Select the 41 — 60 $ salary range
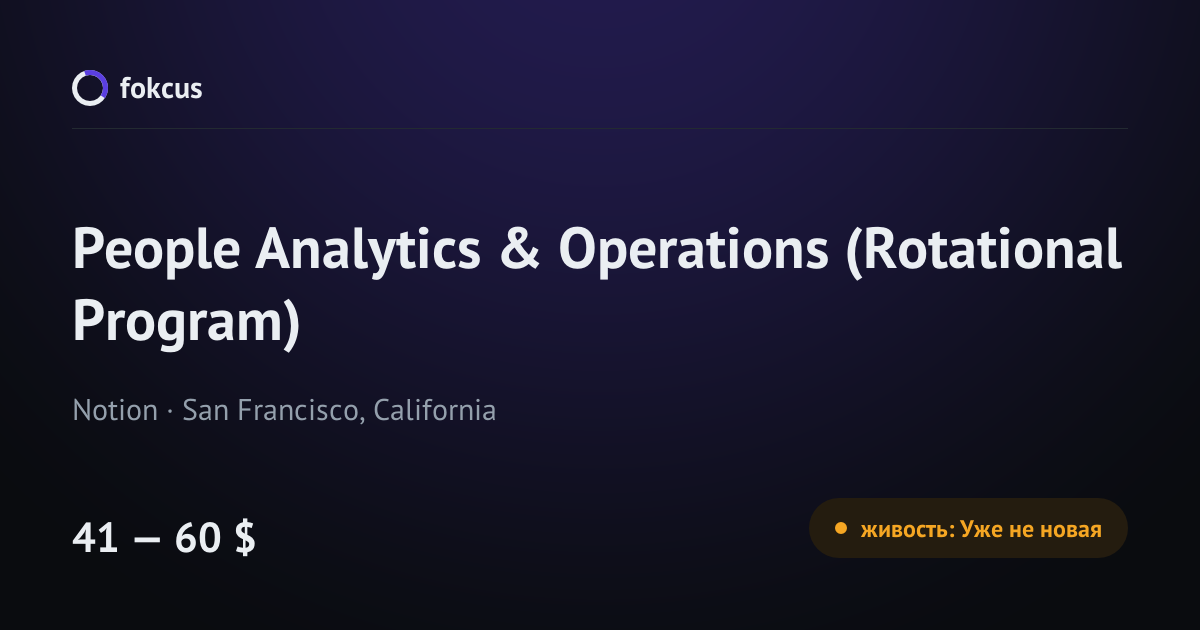The width and height of the screenshot is (1200, 630). pyautogui.click(x=164, y=539)
